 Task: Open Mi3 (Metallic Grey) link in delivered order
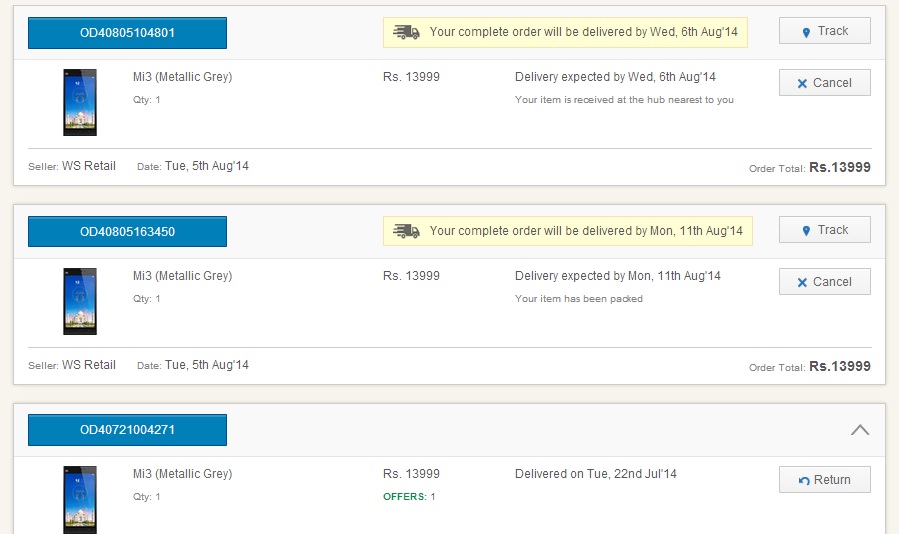(182, 474)
